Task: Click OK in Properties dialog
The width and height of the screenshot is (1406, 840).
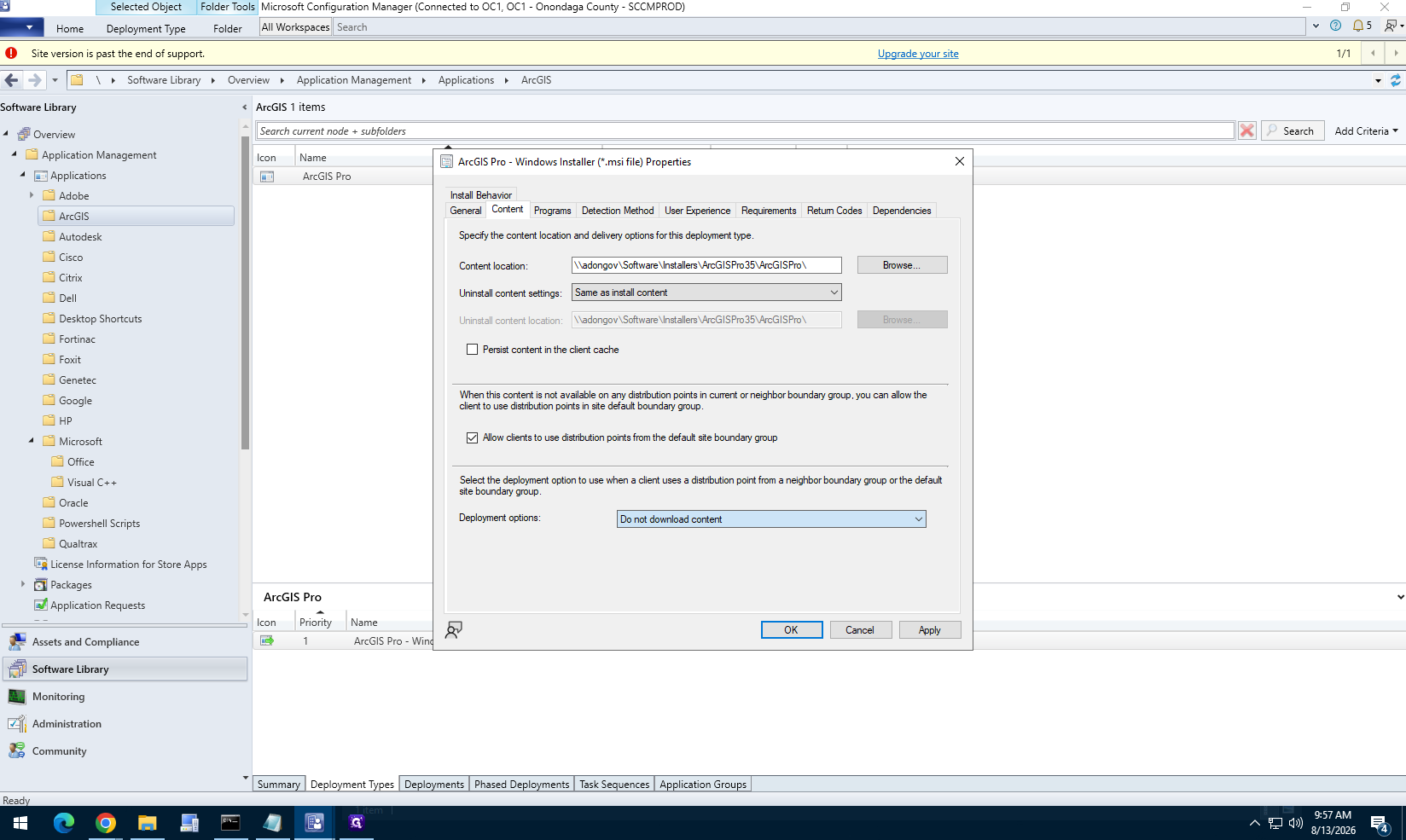Action: [791, 630]
